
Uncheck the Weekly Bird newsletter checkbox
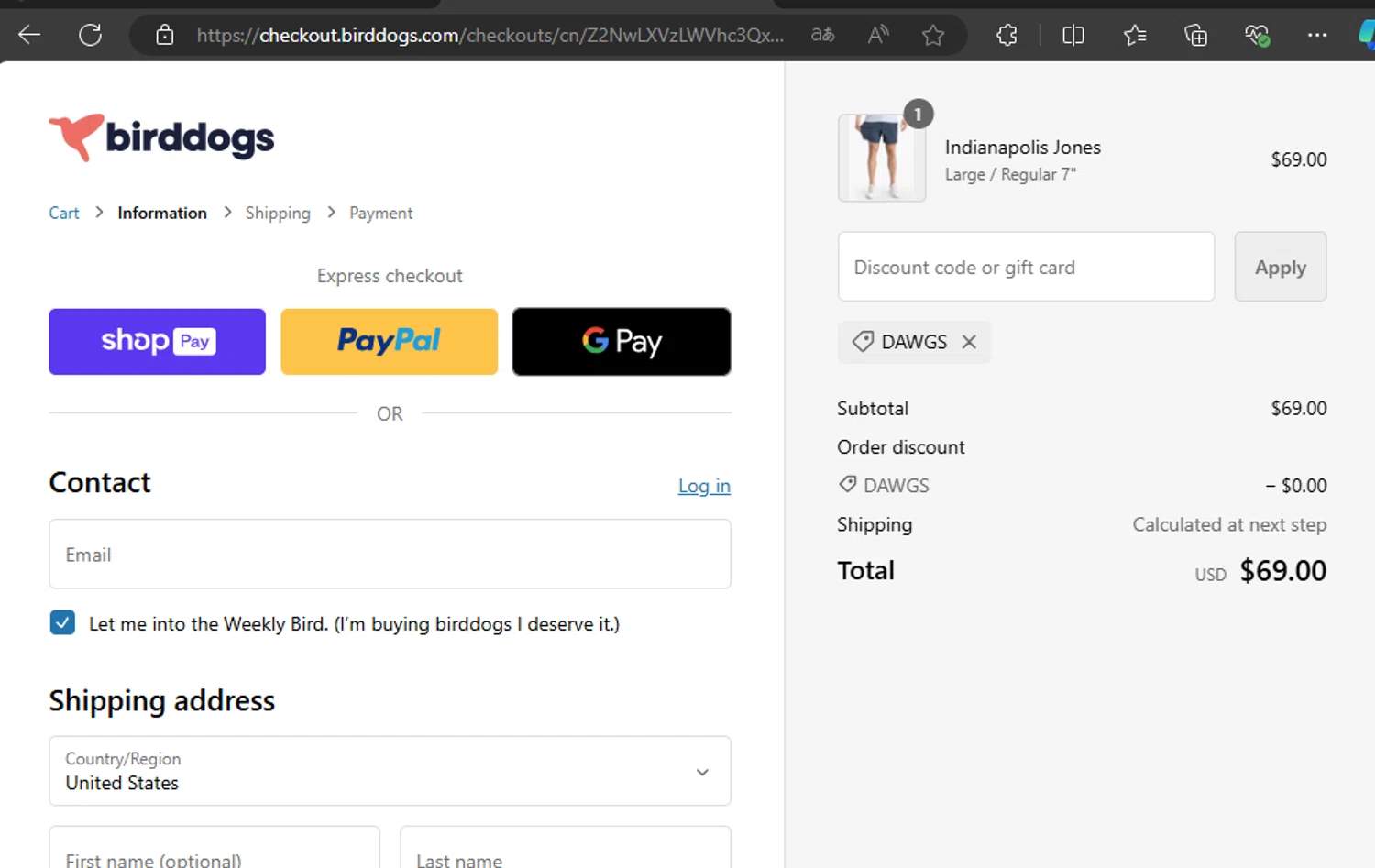62,623
